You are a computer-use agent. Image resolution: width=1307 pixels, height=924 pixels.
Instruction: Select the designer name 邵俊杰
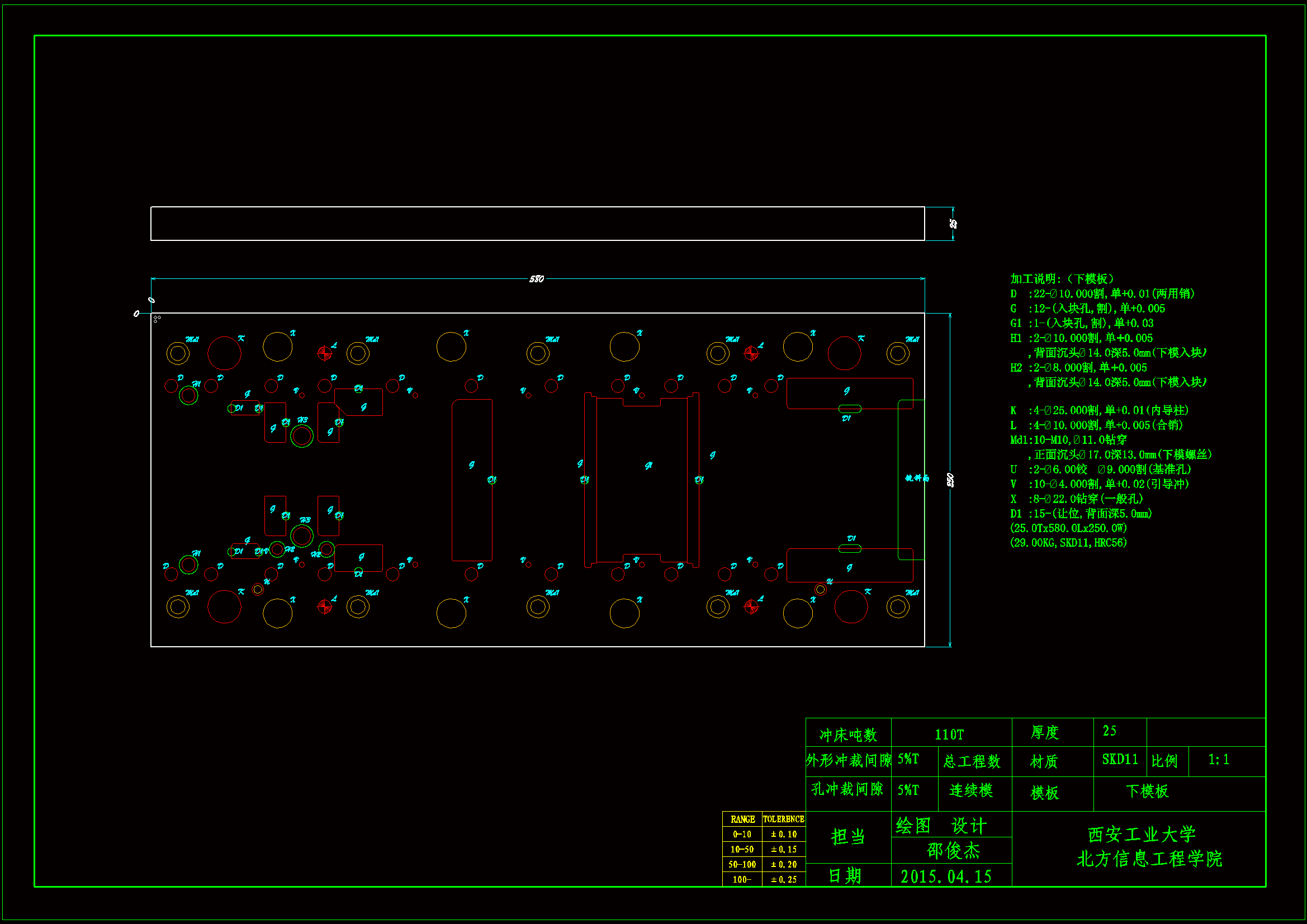(x=954, y=851)
